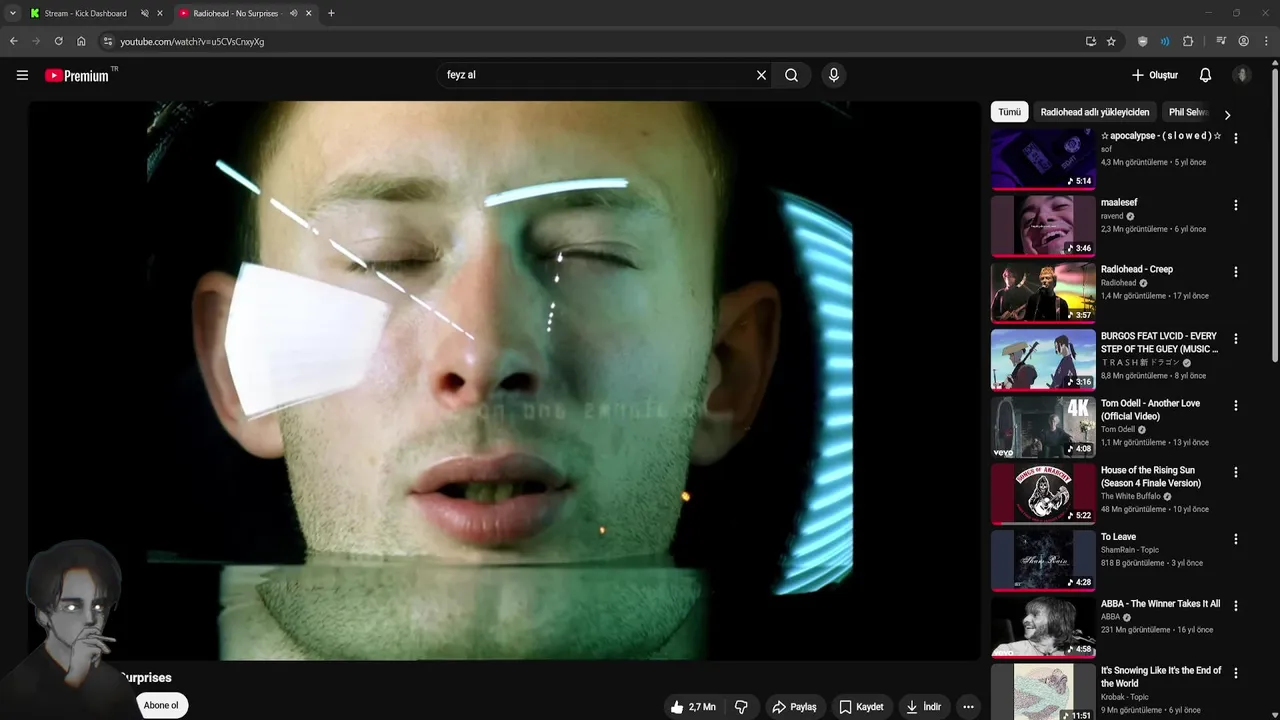Open the shield ad-blocker extension
The height and width of the screenshot is (720, 1280).
pos(1143,41)
